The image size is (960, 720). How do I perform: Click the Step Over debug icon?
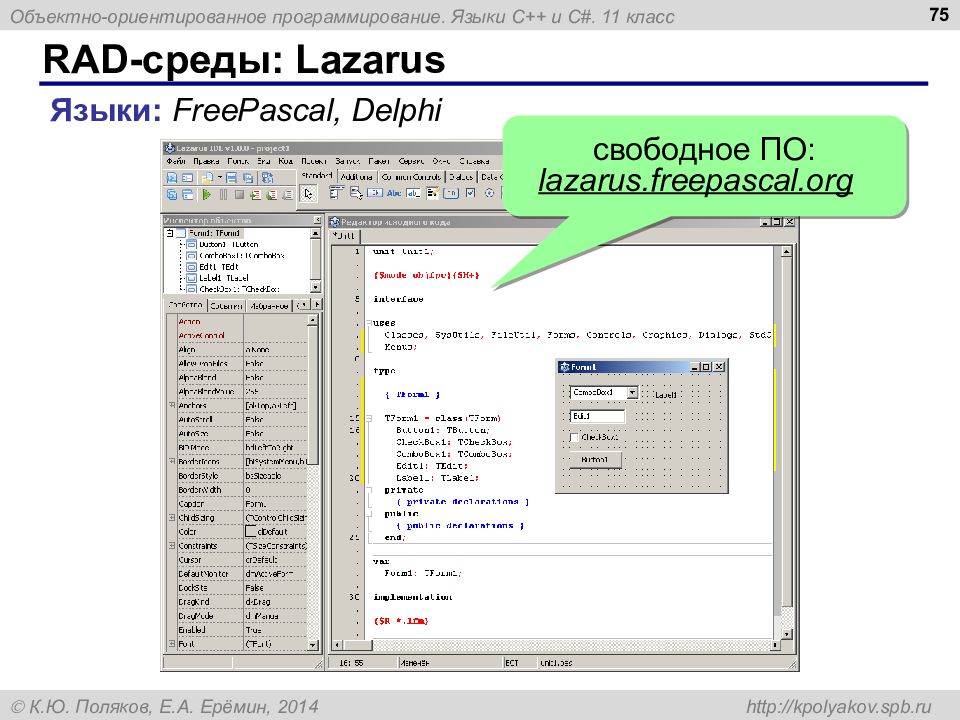271,194
